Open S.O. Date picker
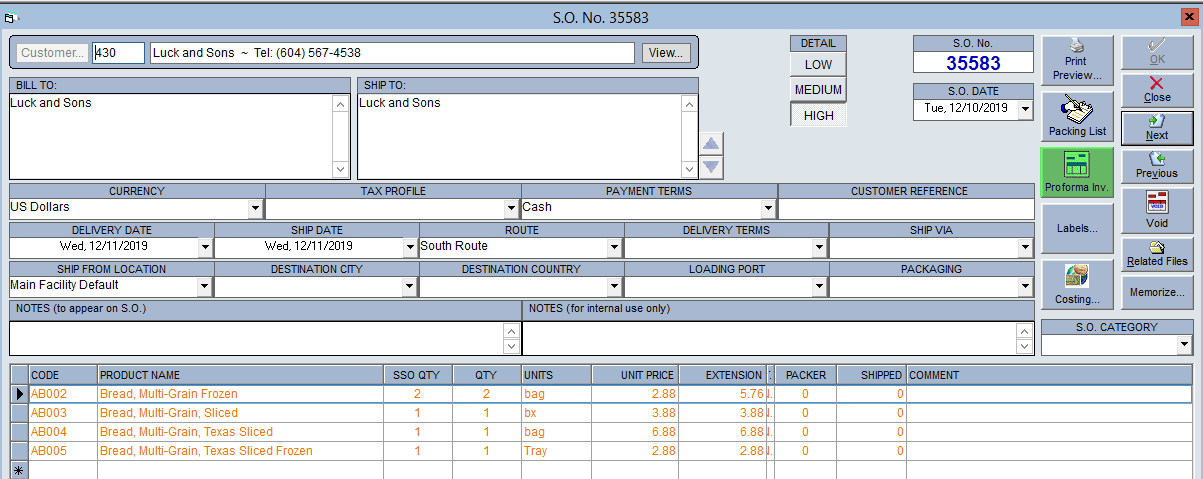1203x479 pixels. click(1025, 109)
